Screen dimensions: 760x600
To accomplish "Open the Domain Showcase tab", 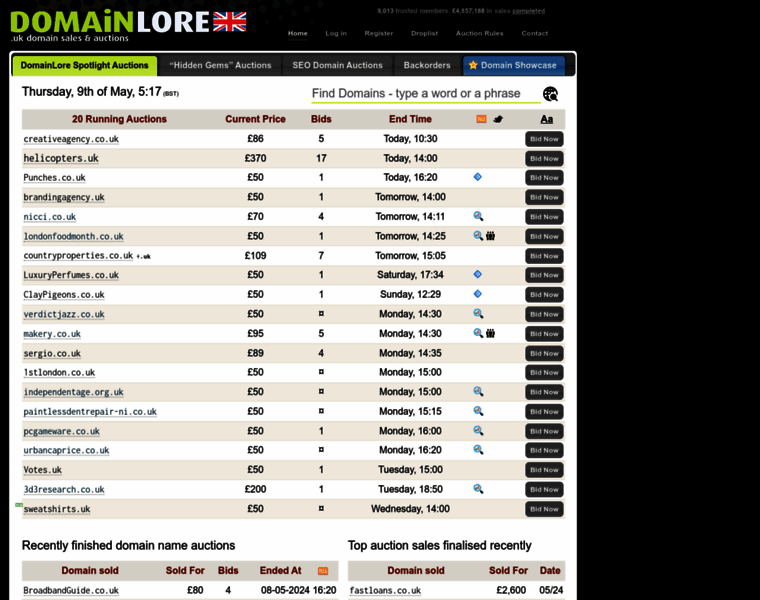I will (x=514, y=65).
